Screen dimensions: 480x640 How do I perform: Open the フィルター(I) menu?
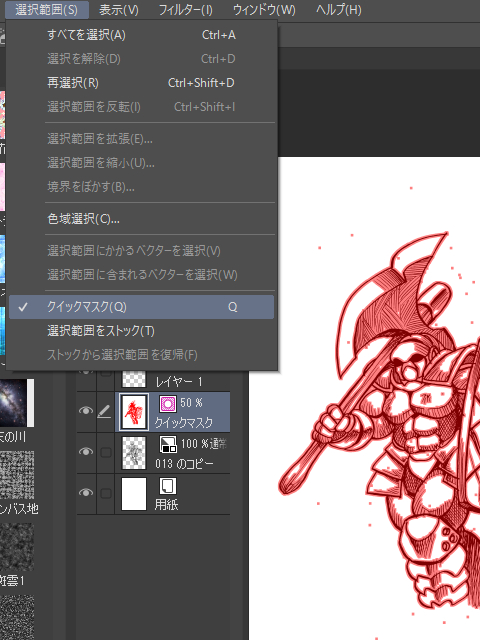click(x=186, y=10)
